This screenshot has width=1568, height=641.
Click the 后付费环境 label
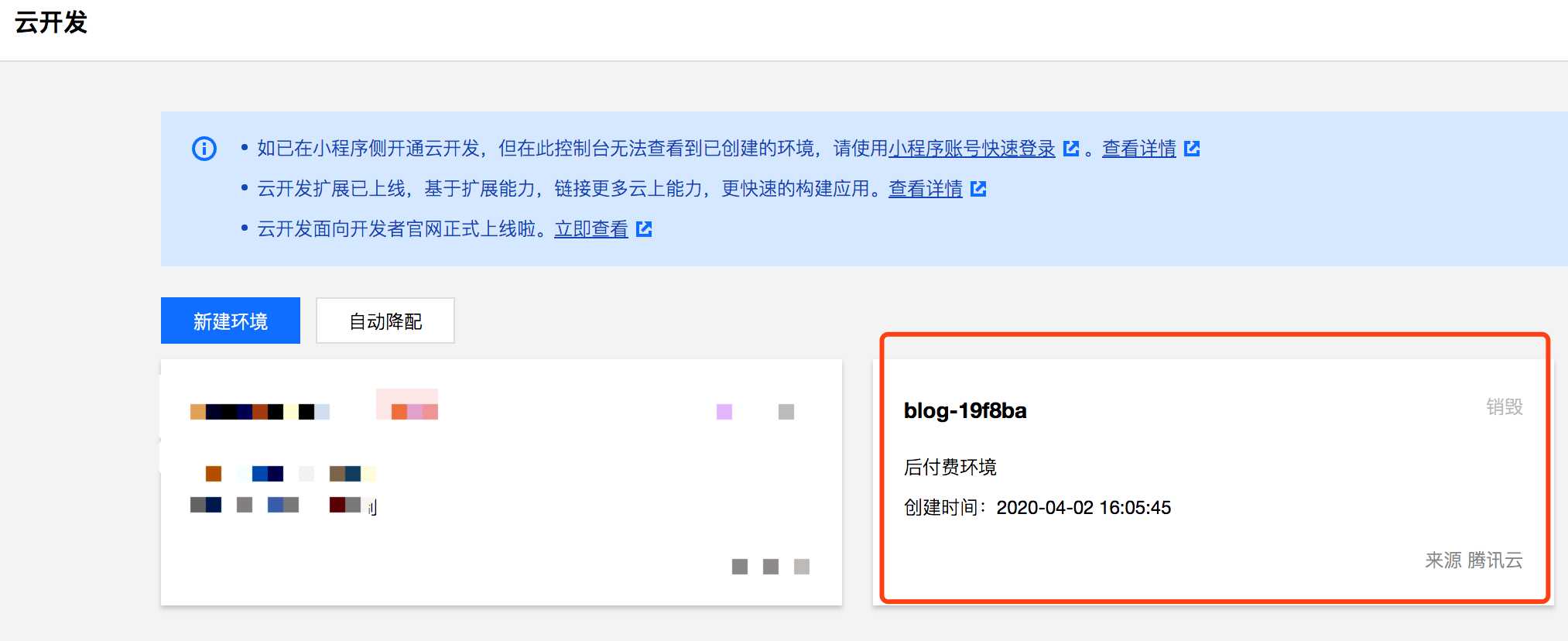tap(950, 468)
